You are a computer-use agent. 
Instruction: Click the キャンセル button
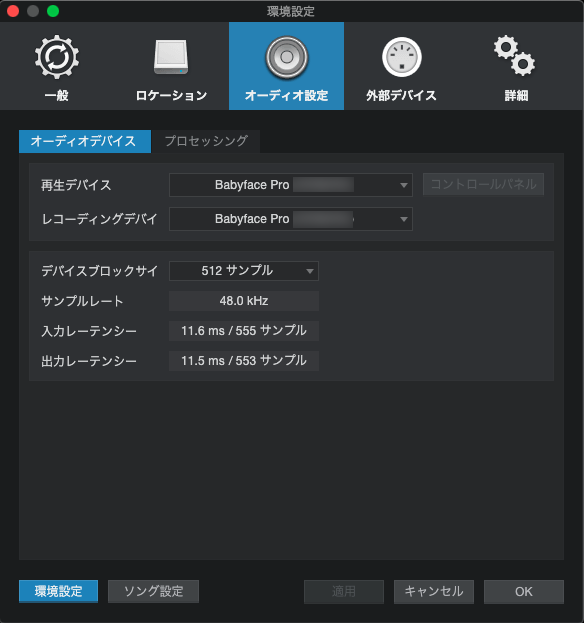tap(434, 592)
